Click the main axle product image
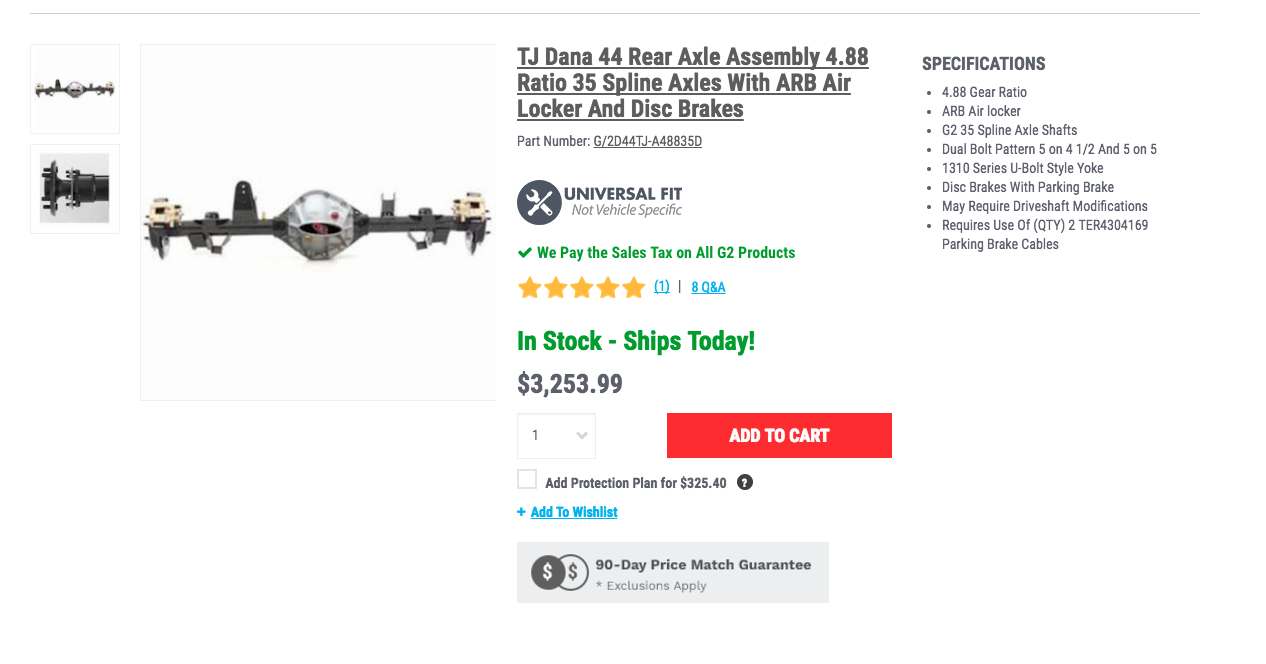The image size is (1266, 664). click(318, 222)
